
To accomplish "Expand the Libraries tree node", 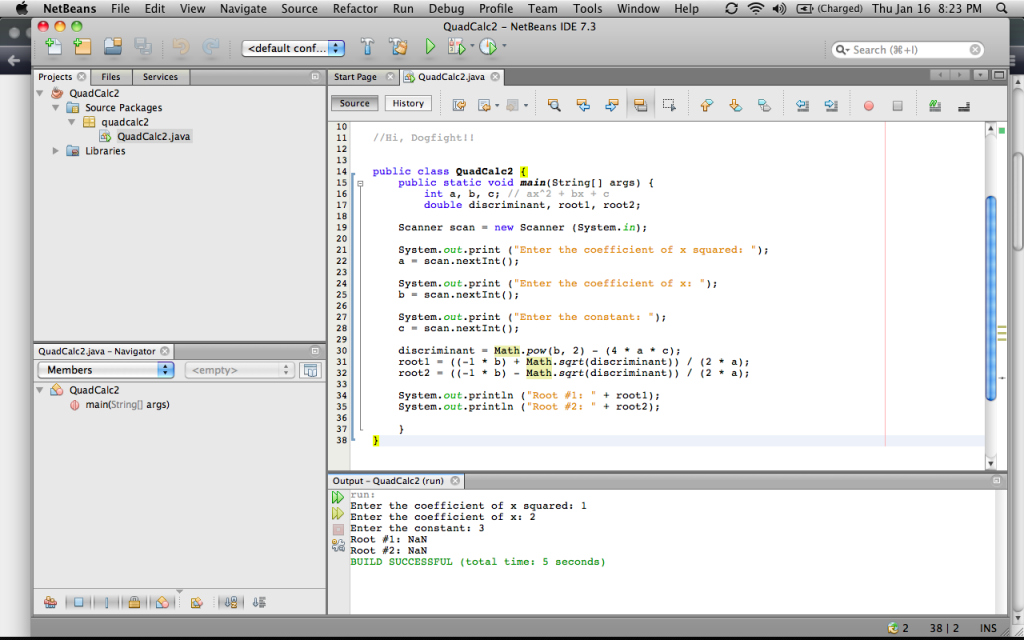I will click(56, 151).
